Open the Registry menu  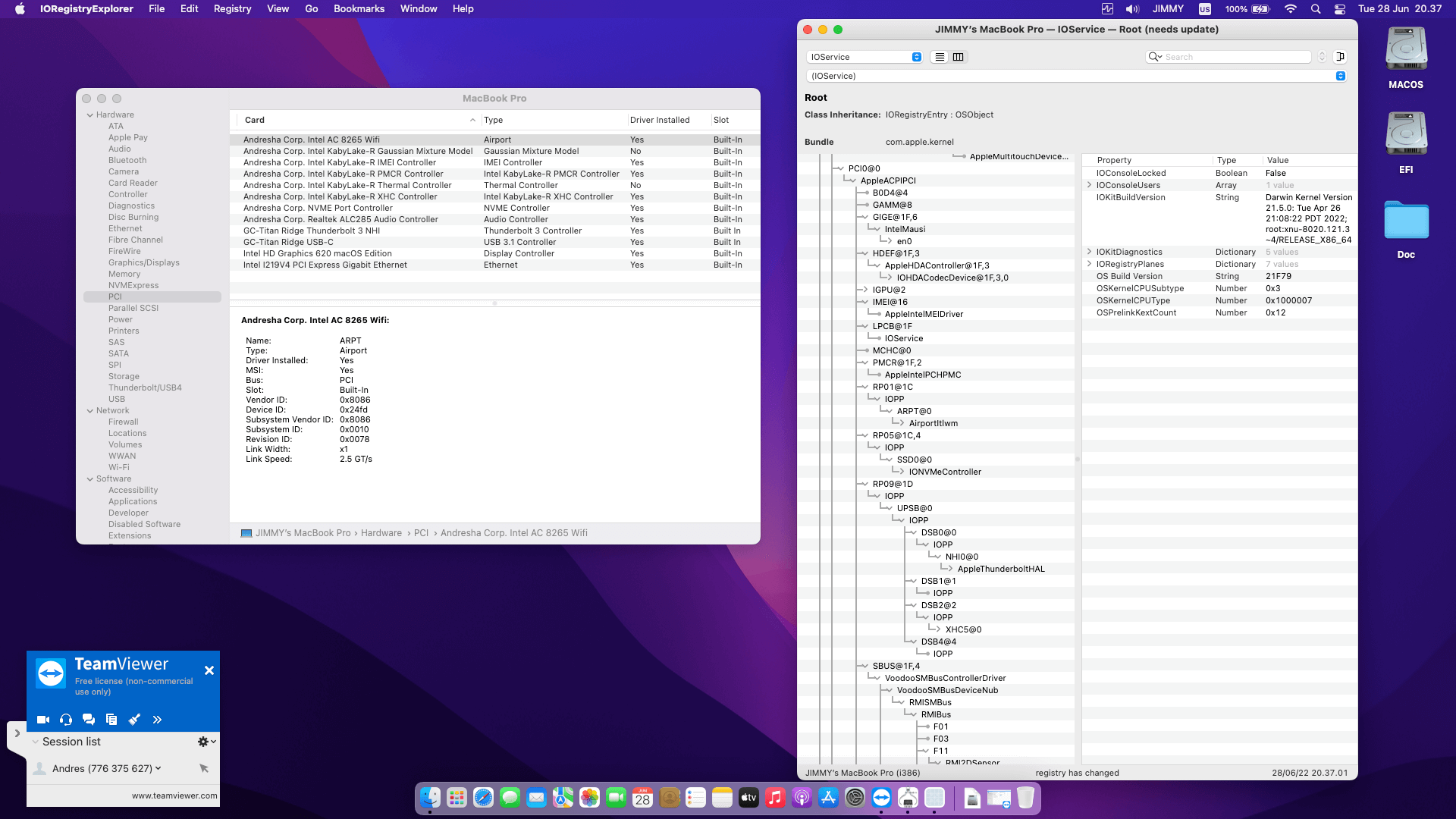232,9
